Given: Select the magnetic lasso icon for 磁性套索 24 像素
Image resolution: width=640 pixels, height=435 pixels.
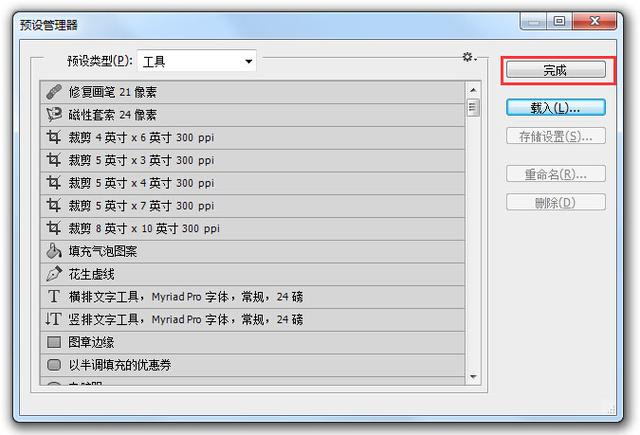Looking at the screenshot, I should click(x=54, y=115).
